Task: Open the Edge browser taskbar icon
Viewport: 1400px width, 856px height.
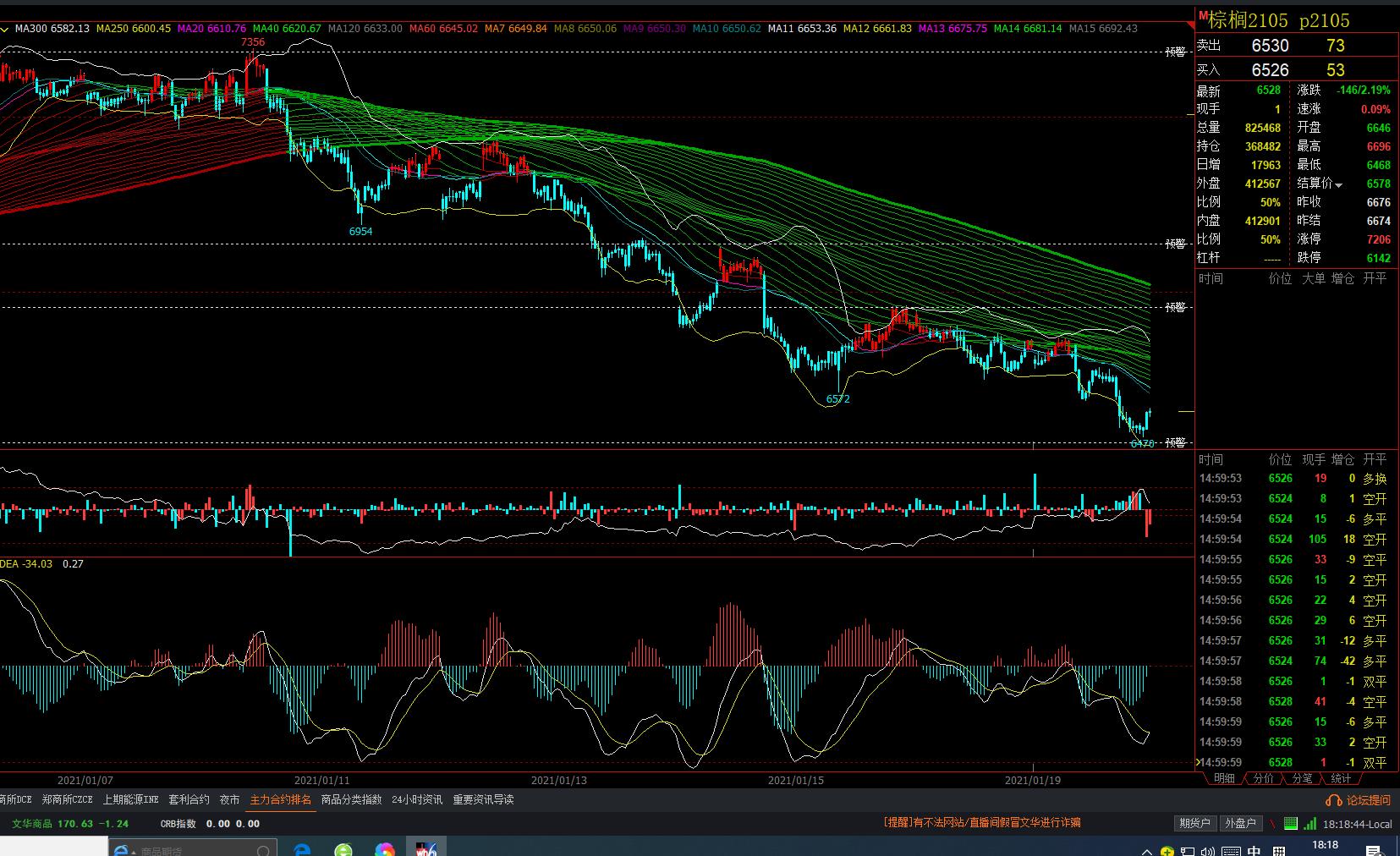Action: point(302,849)
